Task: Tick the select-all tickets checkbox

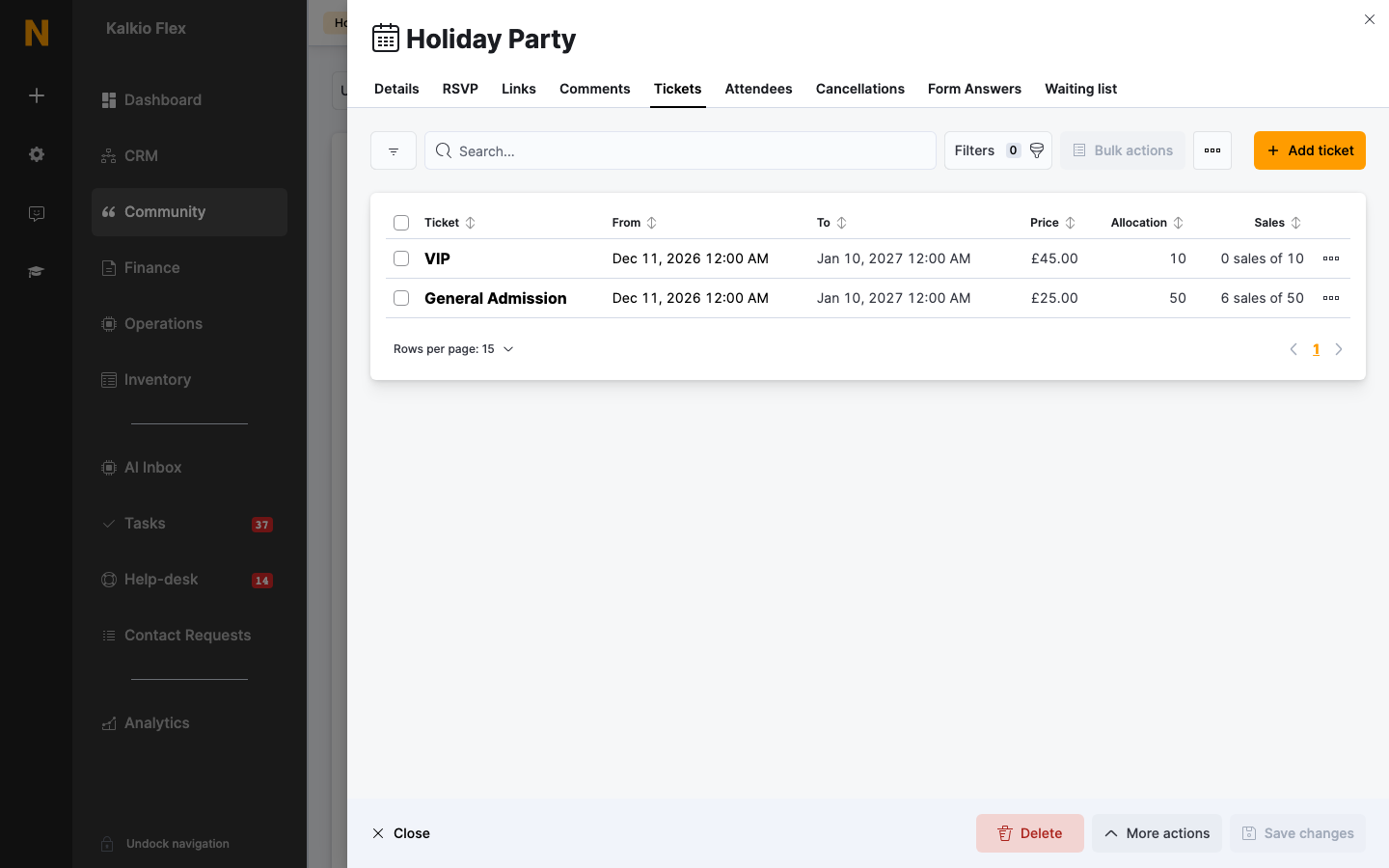Action: point(401,223)
